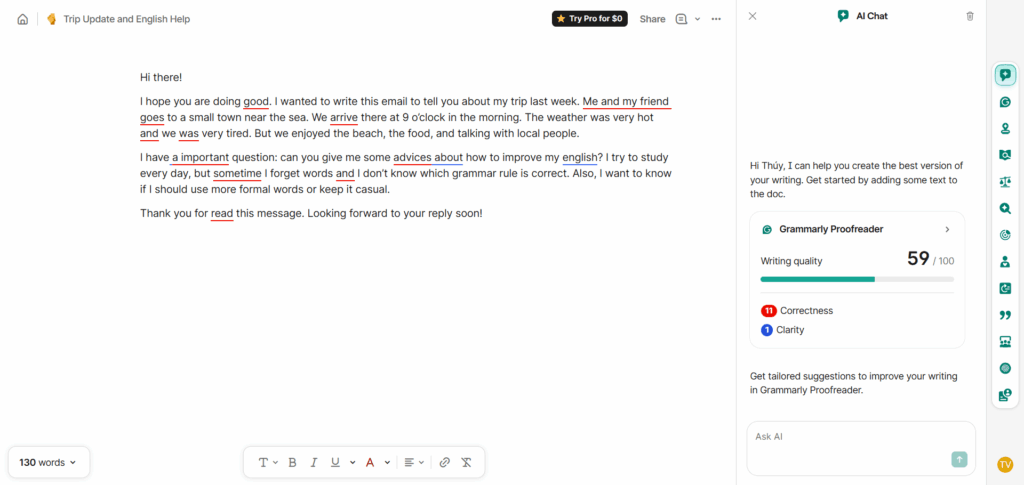Image resolution: width=1024 pixels, height=485 pixels.
Task: Click the underlined word "sometime"
Action: pyautogui.click(x=237, y=174)
